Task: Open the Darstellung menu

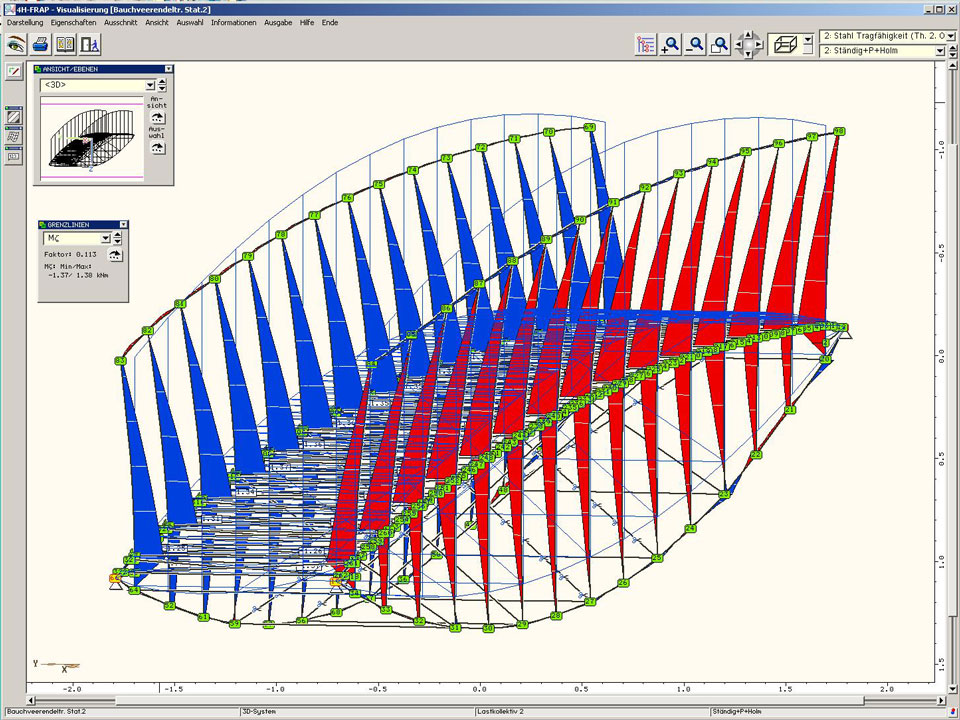Action: (25, 22)
